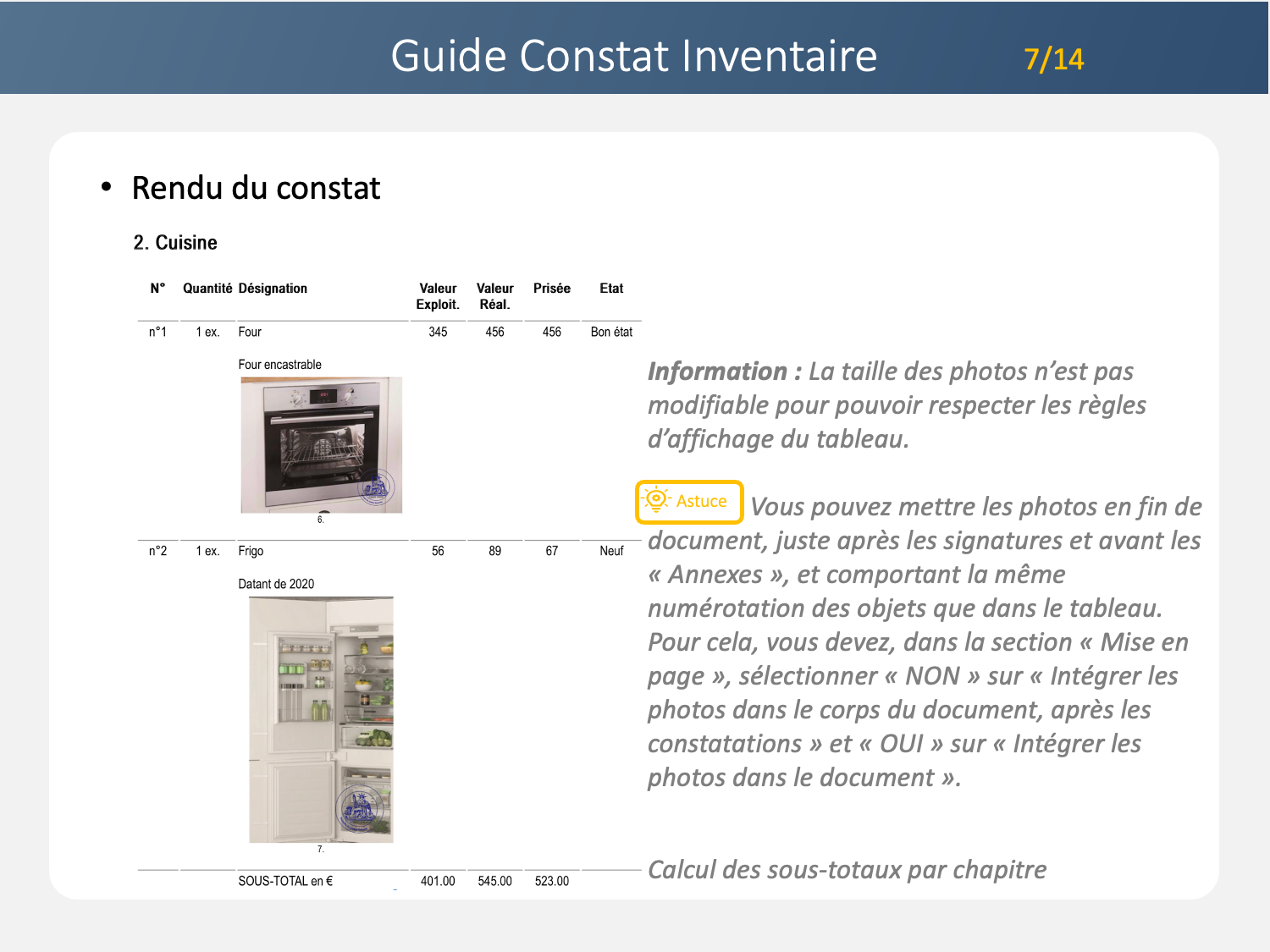Click the Bon état cell

[611, 332]
